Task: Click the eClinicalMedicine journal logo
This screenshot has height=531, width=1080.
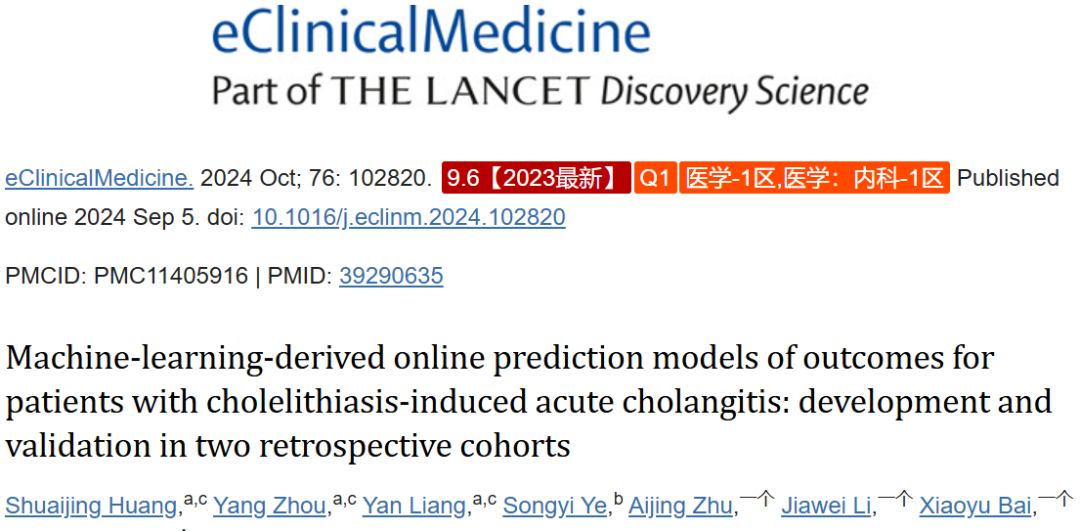Action: [431, 33]
